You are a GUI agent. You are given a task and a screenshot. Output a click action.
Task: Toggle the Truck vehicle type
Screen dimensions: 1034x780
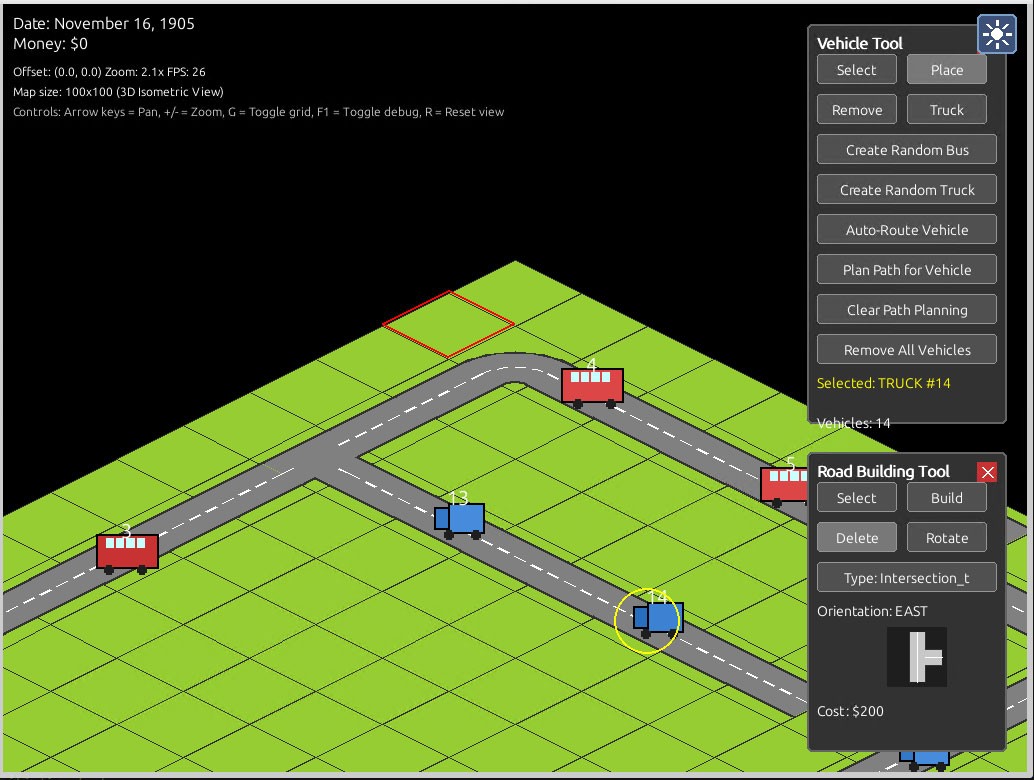(x=946, y=109)
